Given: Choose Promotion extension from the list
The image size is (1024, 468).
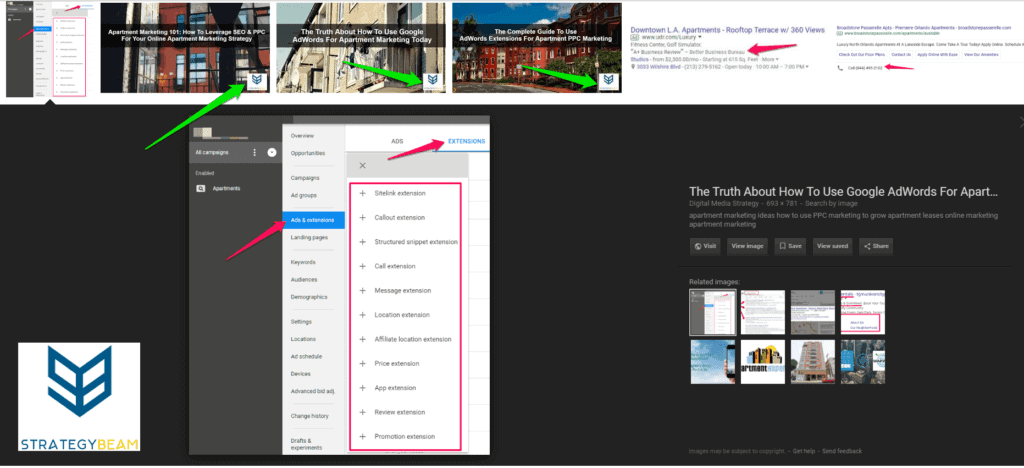Looking at the screenshot, I should 405,436.
